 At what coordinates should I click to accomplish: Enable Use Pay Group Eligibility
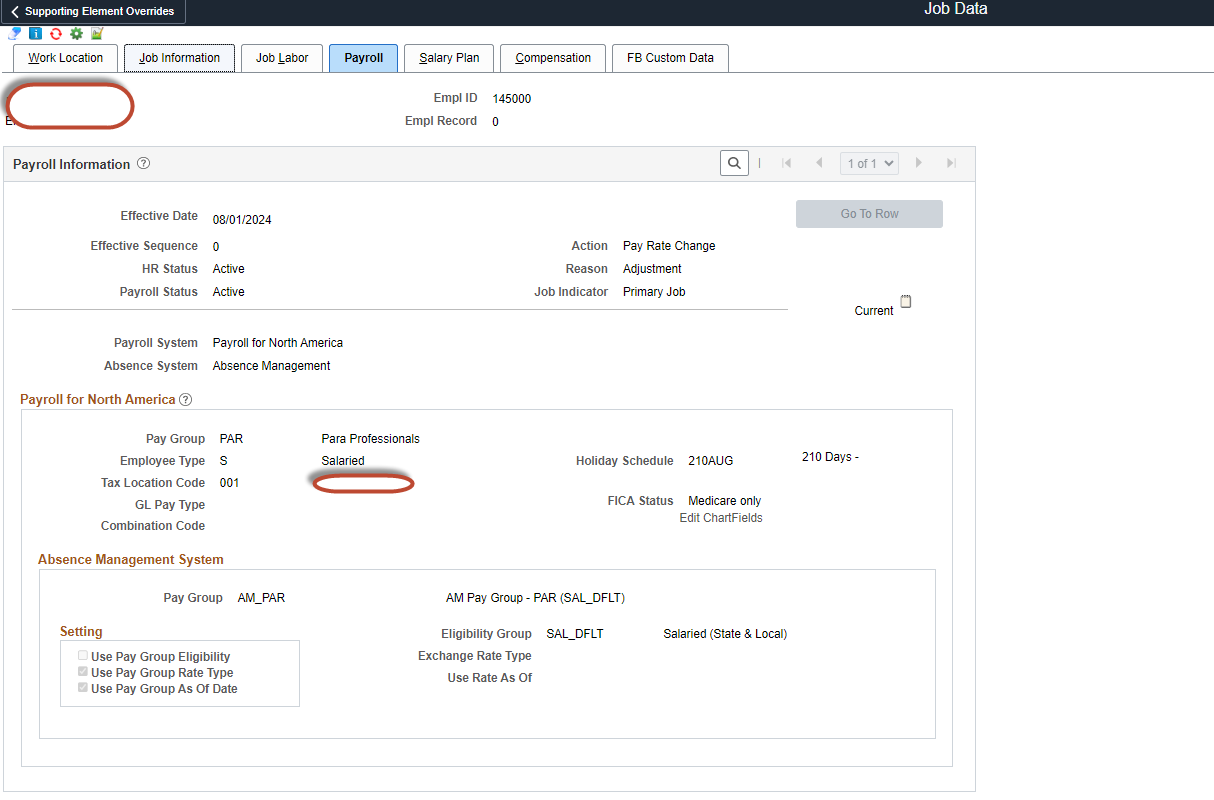click(82, 654)
